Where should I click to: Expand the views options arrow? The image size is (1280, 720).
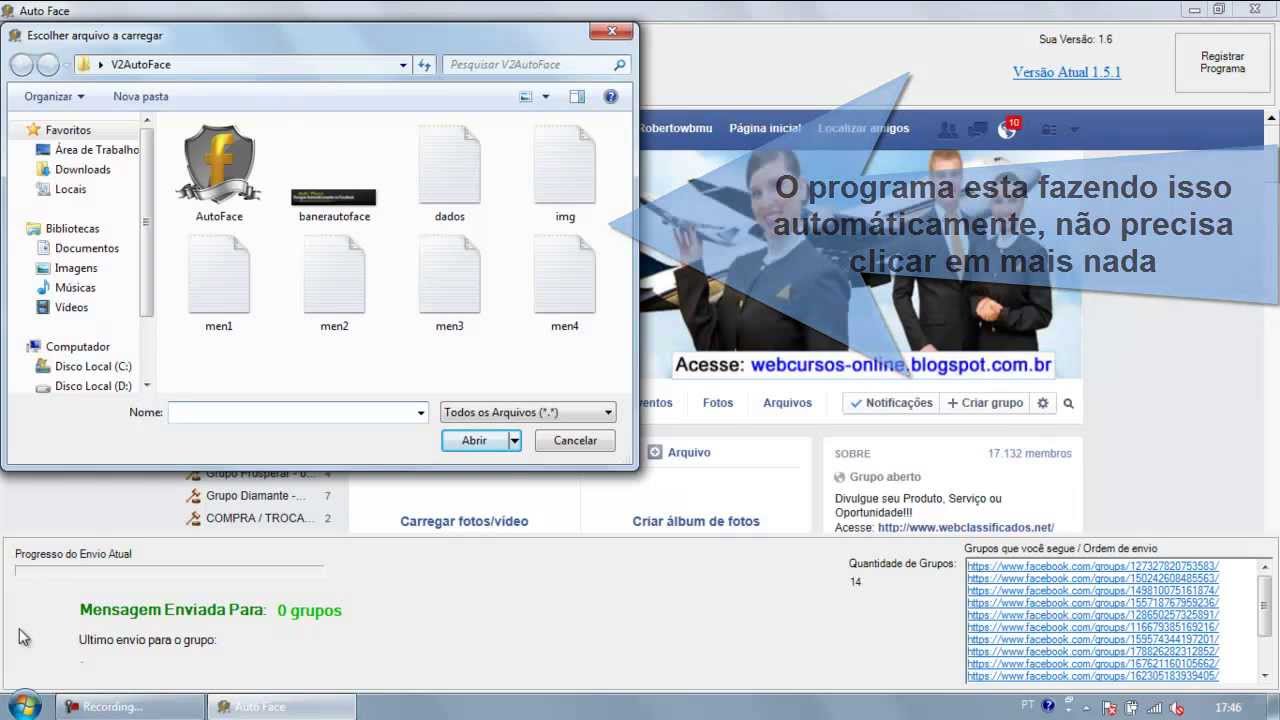[546, 97]
